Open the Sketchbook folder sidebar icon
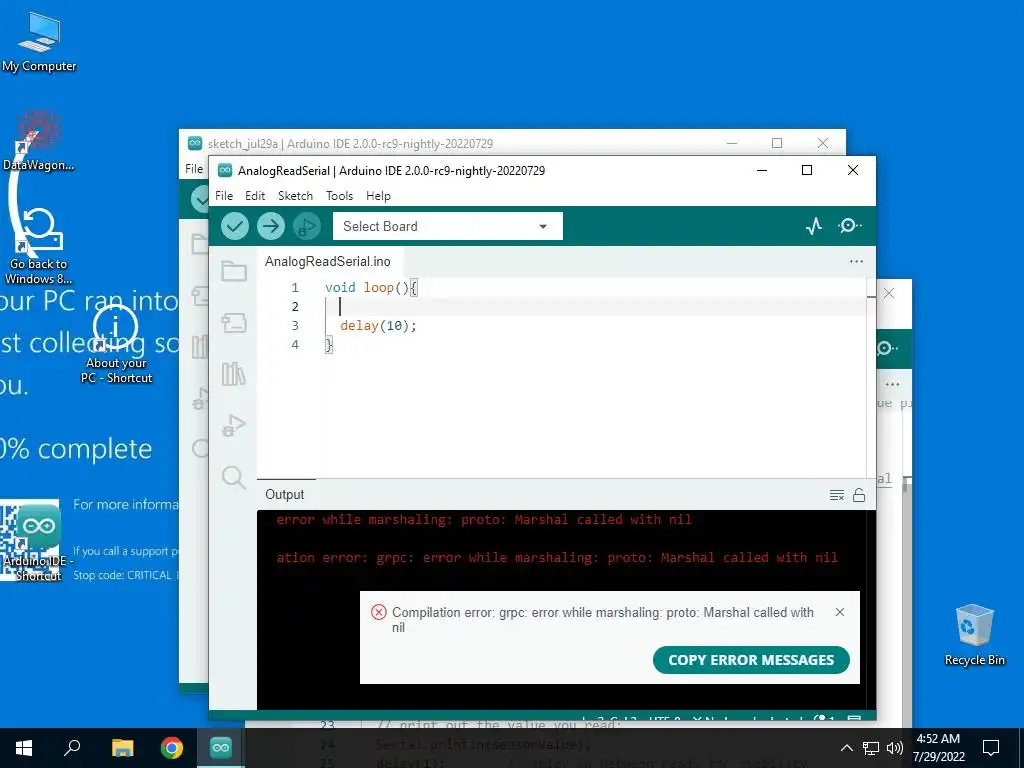This screenshot has width=1024, height=768. [x=234, y=272]
